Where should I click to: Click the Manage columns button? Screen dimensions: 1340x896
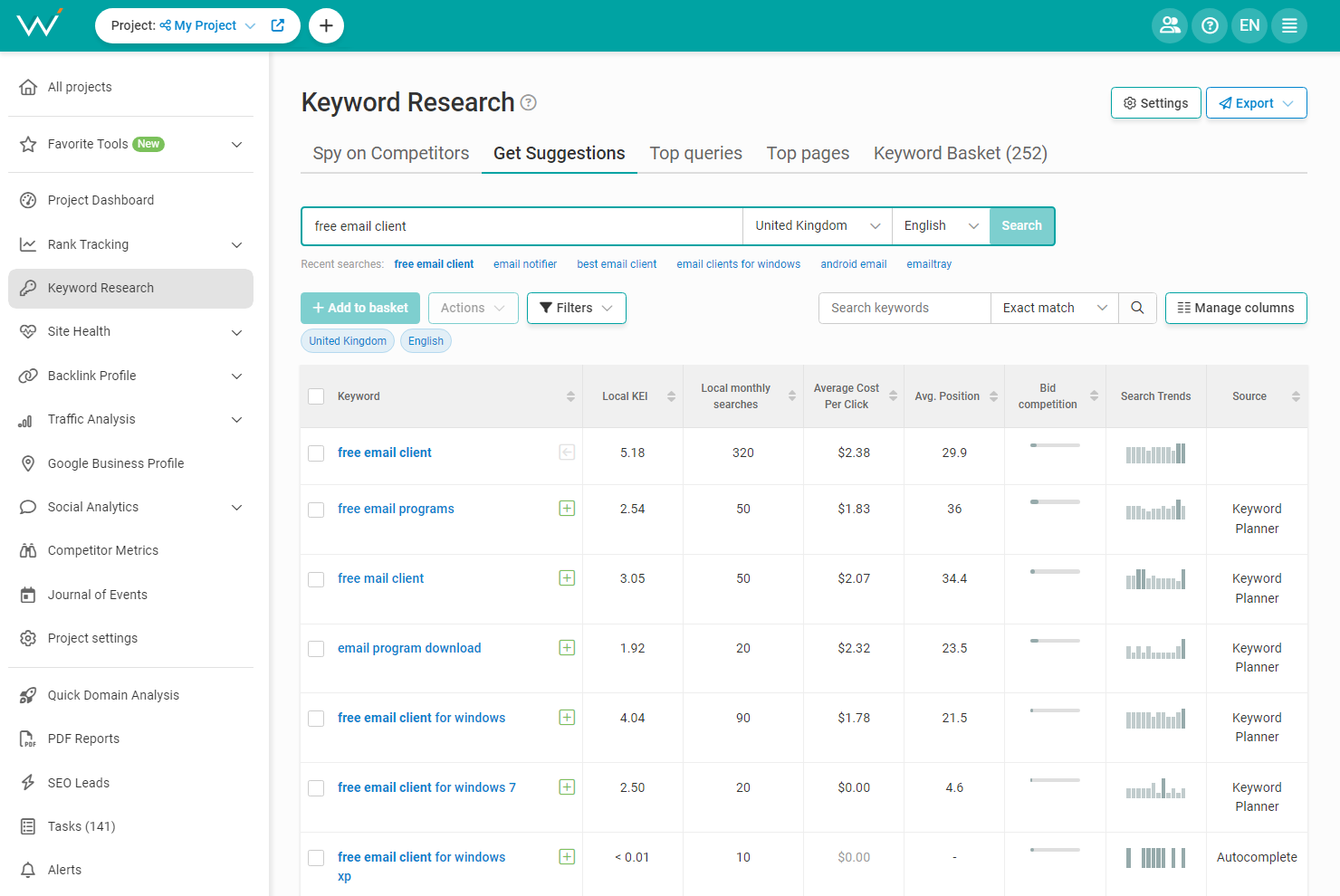[1235, 308]
